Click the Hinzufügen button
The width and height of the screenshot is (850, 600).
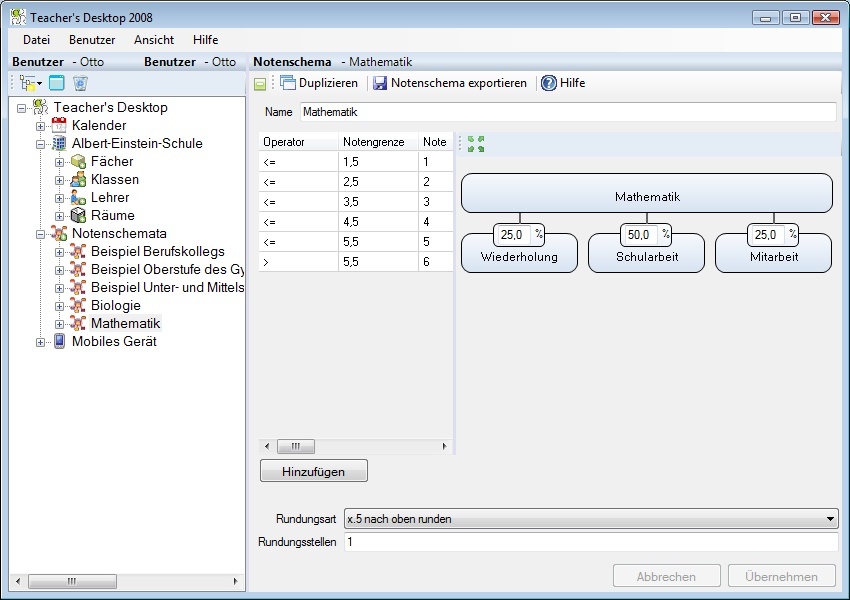click(x=314, y=470)
